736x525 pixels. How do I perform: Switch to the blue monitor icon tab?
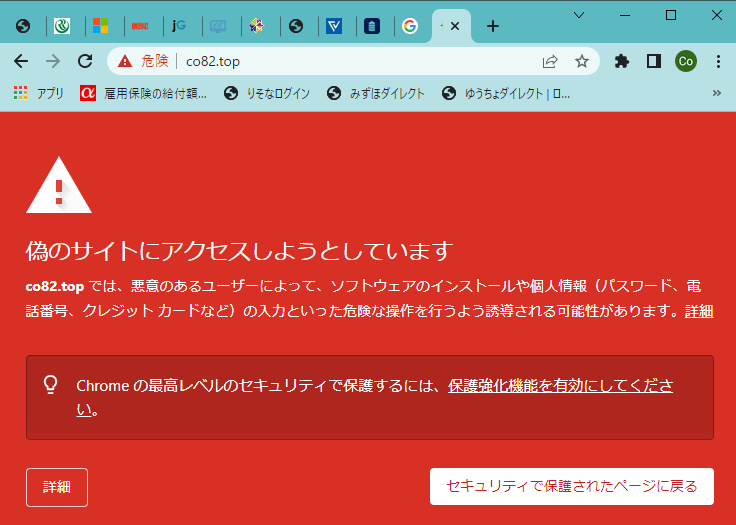point(217,26)
